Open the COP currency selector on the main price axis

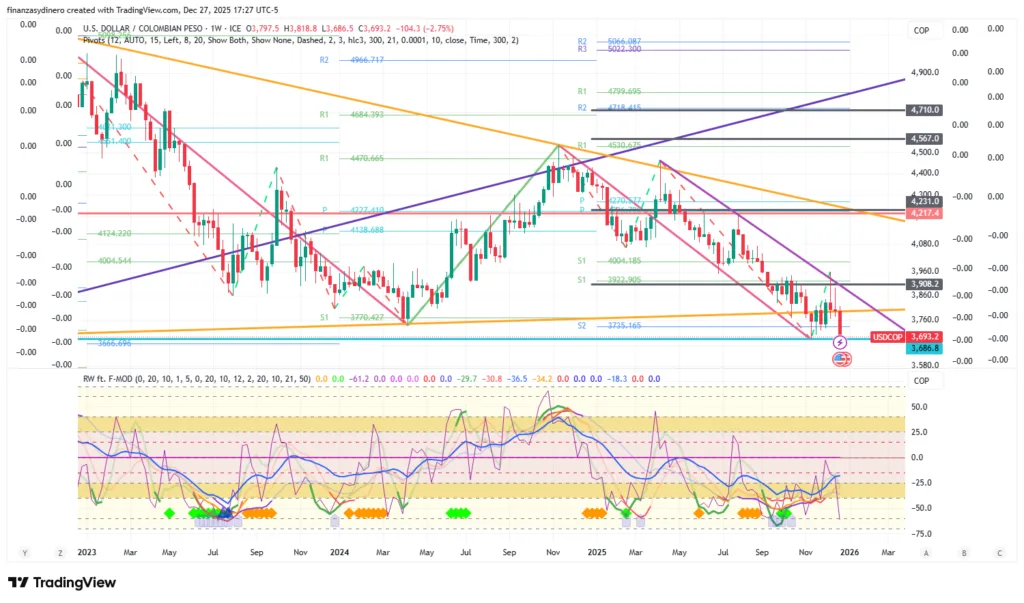pos(921,31)
